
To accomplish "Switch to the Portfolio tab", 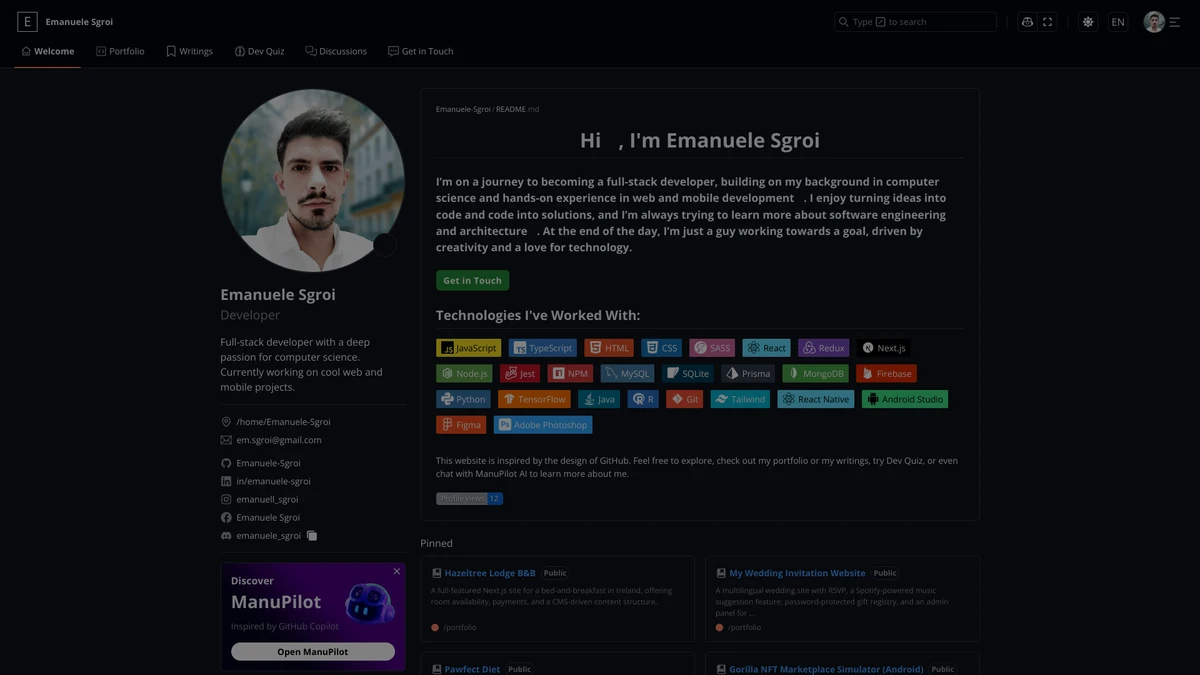I will (x=120, y=51).
